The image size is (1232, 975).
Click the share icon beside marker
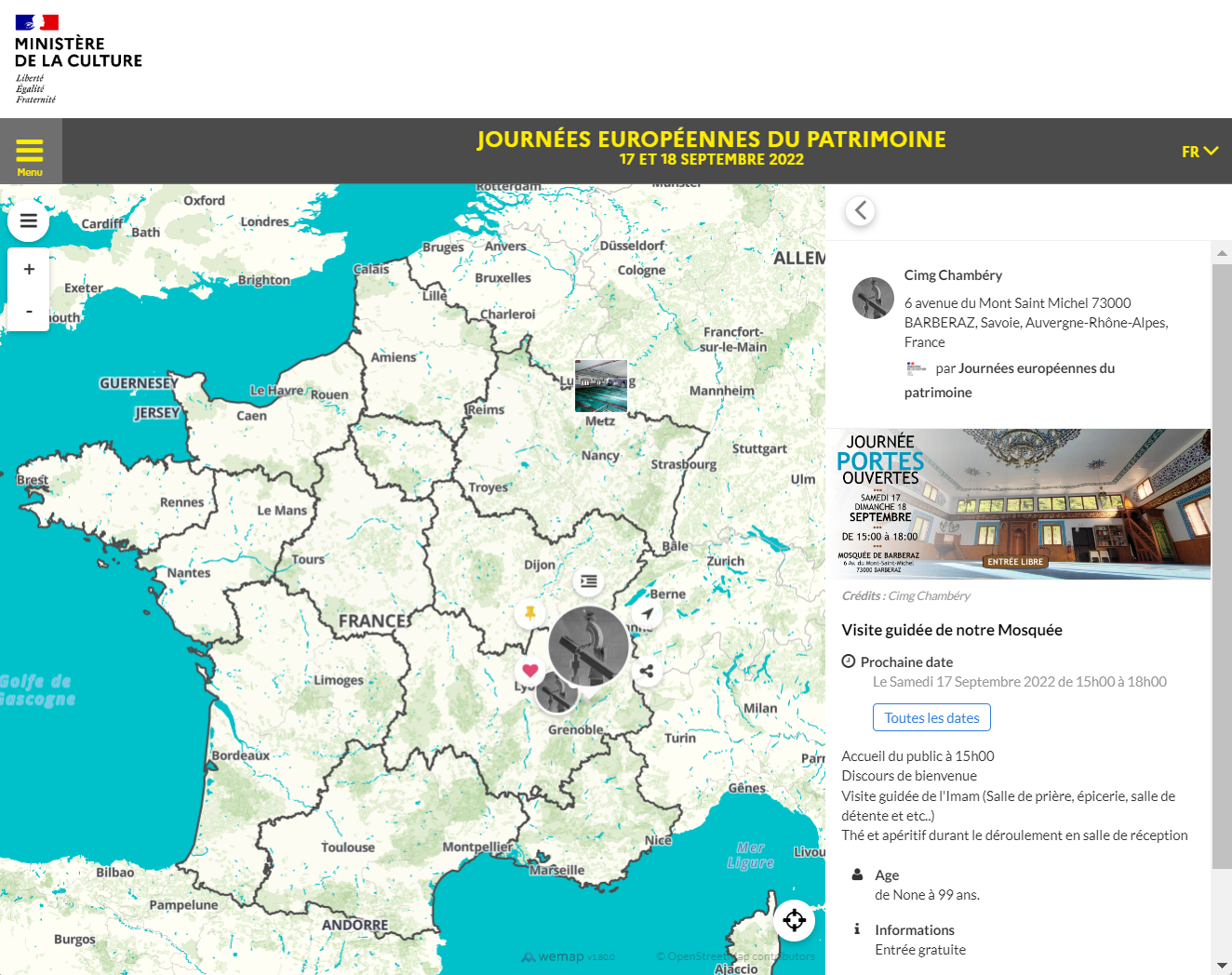coord(647,671)
